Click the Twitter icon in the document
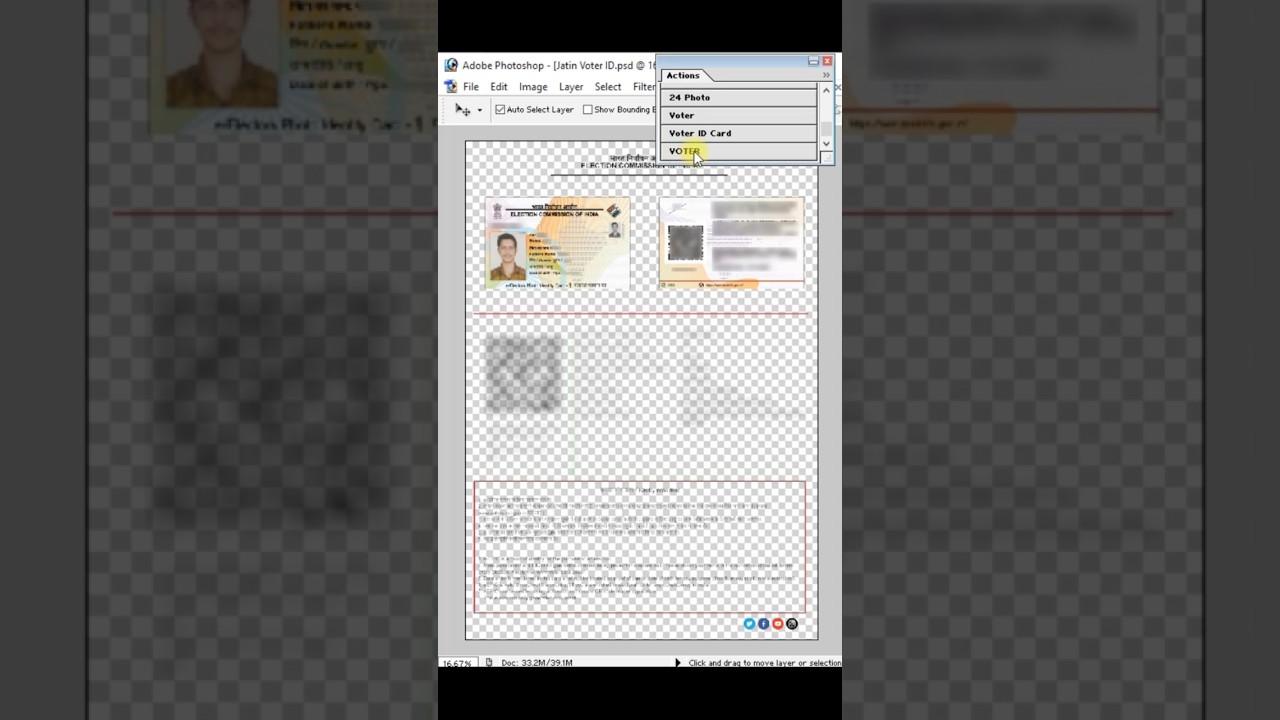Viewport: 1280px width, 720px height. (x=749, y=624)
